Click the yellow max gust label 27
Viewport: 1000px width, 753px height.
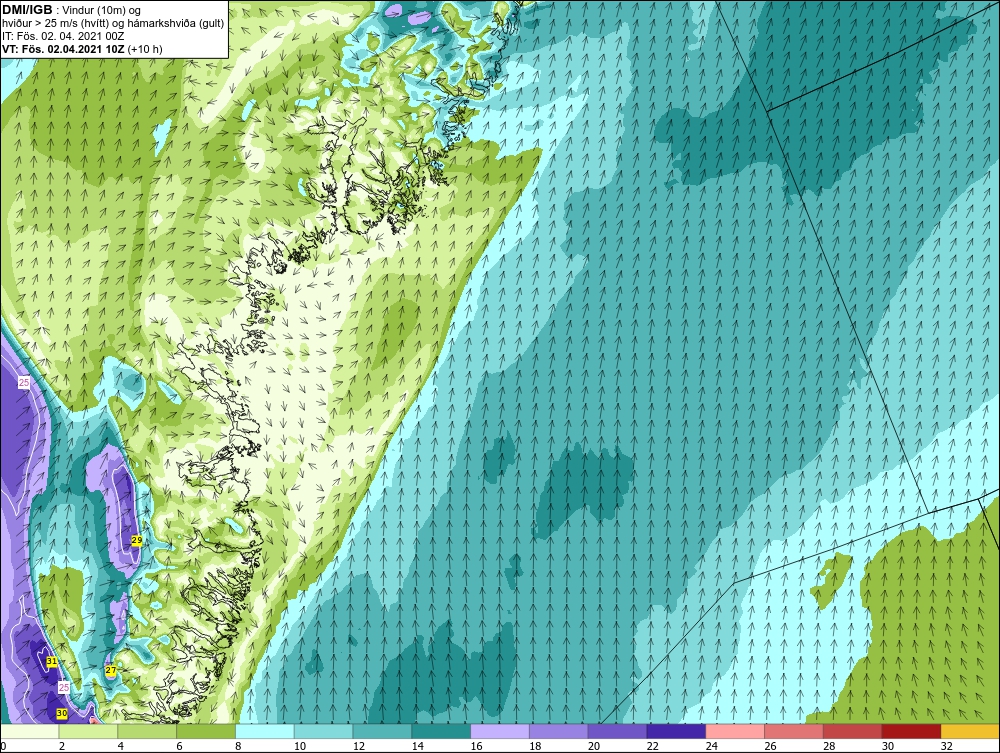(111, 670)
